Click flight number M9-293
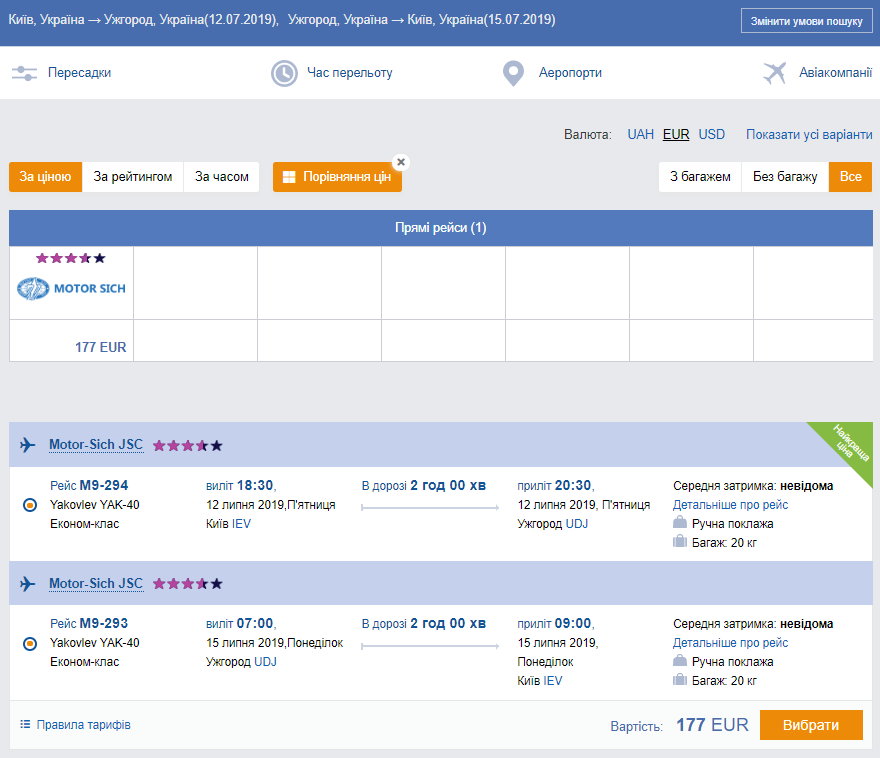Viewport: 880px width, 758px height. 104,623
